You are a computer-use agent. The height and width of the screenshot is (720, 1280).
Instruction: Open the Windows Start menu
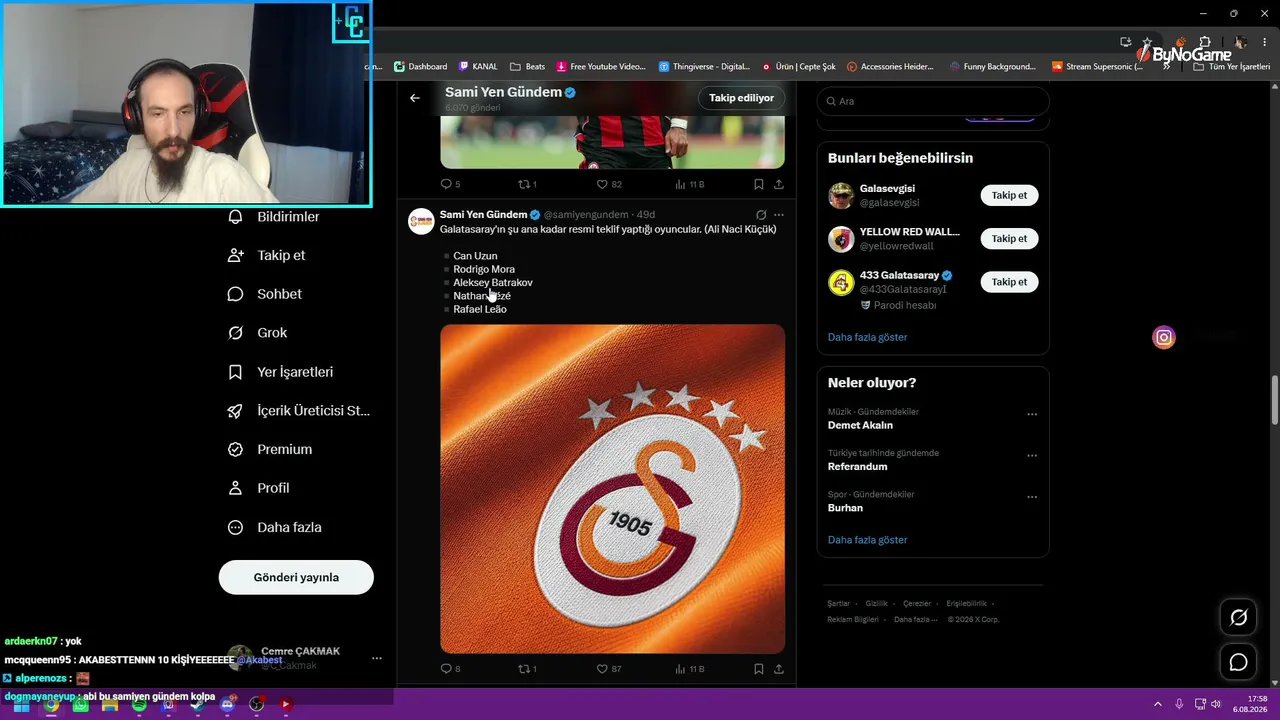21,705
